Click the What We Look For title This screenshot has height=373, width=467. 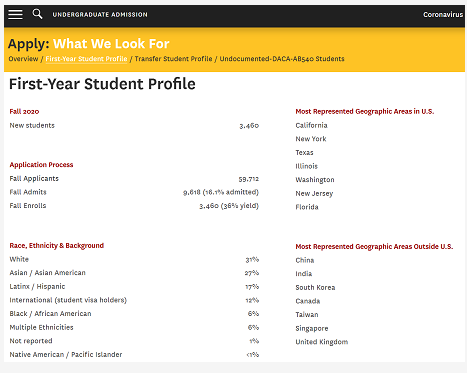111,44
